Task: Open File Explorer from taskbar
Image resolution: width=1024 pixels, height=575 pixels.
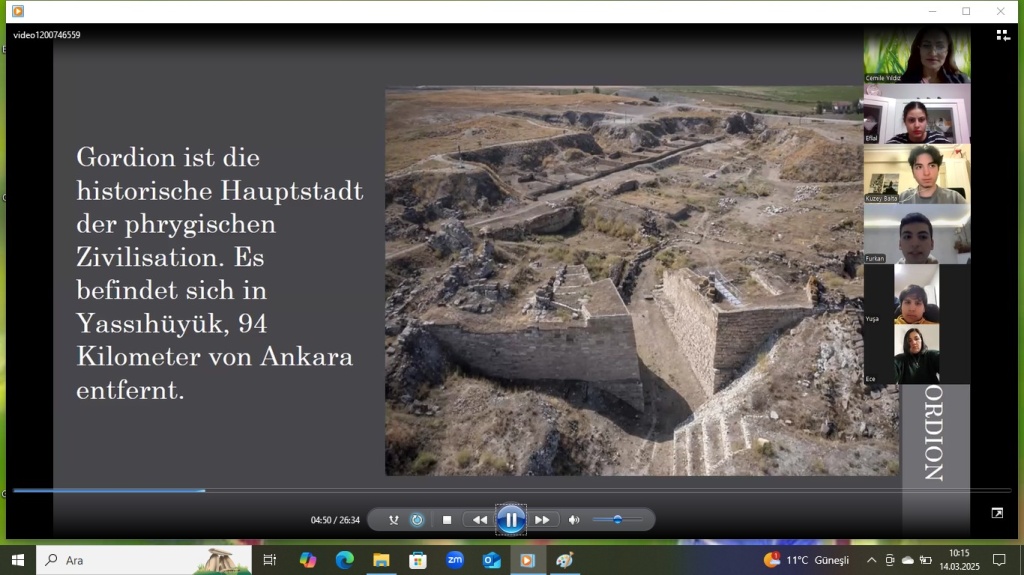Action: 381,560
